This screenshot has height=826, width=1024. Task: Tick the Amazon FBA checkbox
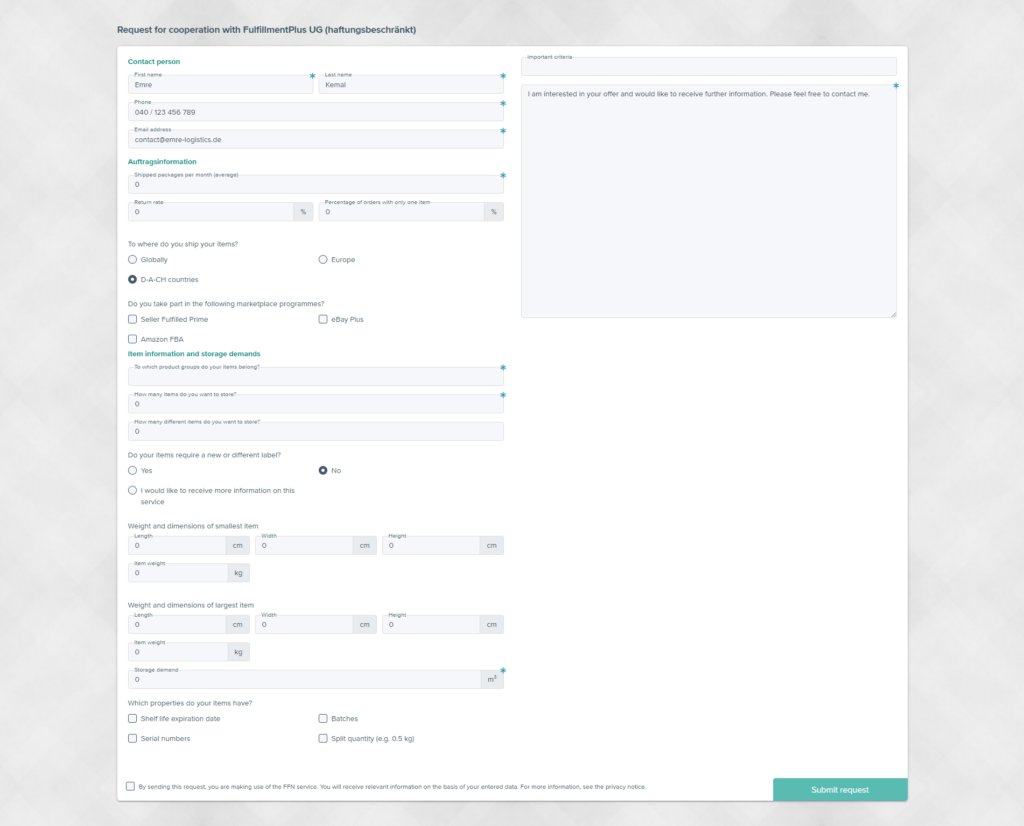[132, 339]
